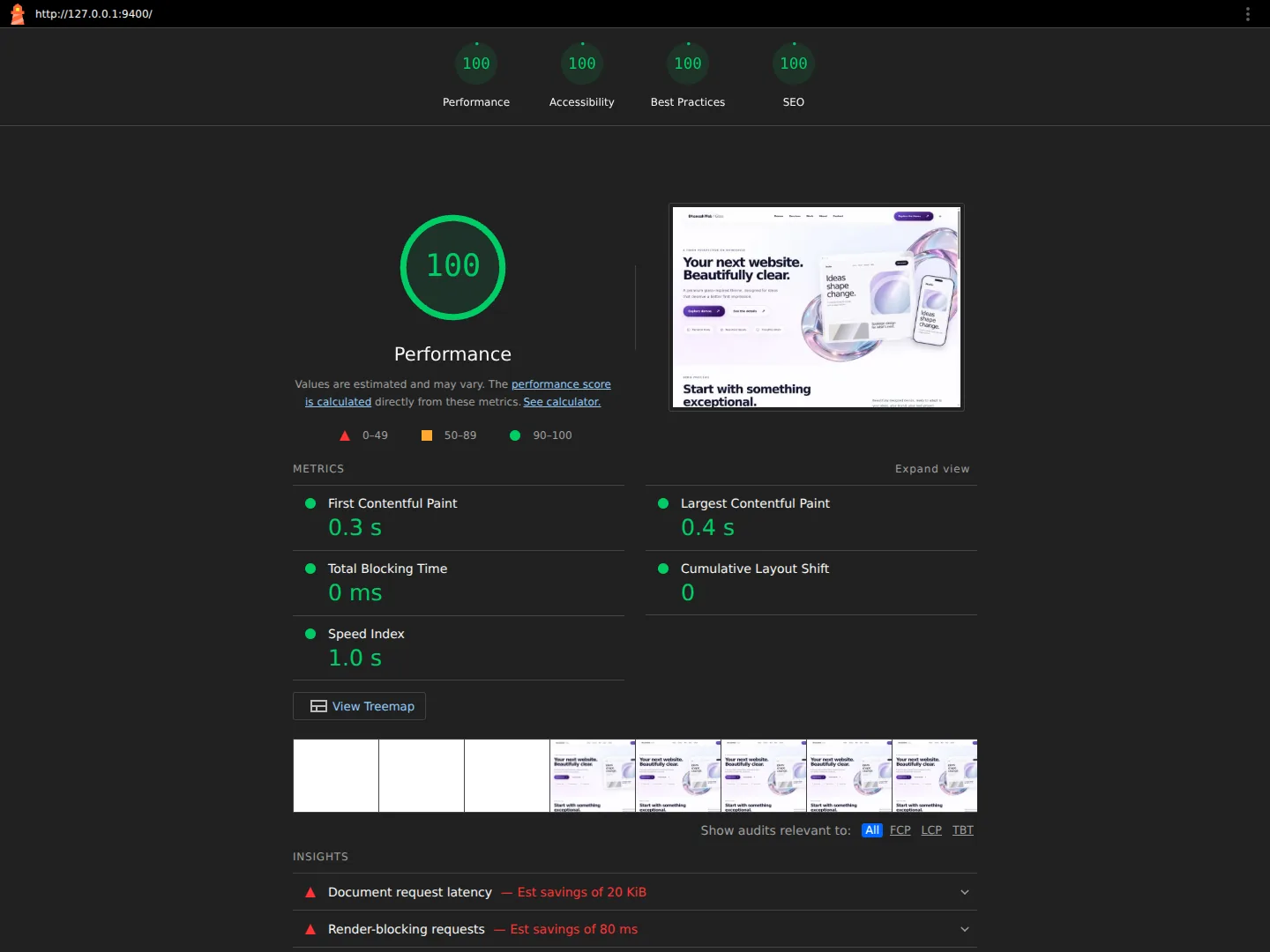Screen dimensions: 1270x952
Task: Click the red triangle beside Document request latency
Action: pyautogui.click(x=310, y=892)
